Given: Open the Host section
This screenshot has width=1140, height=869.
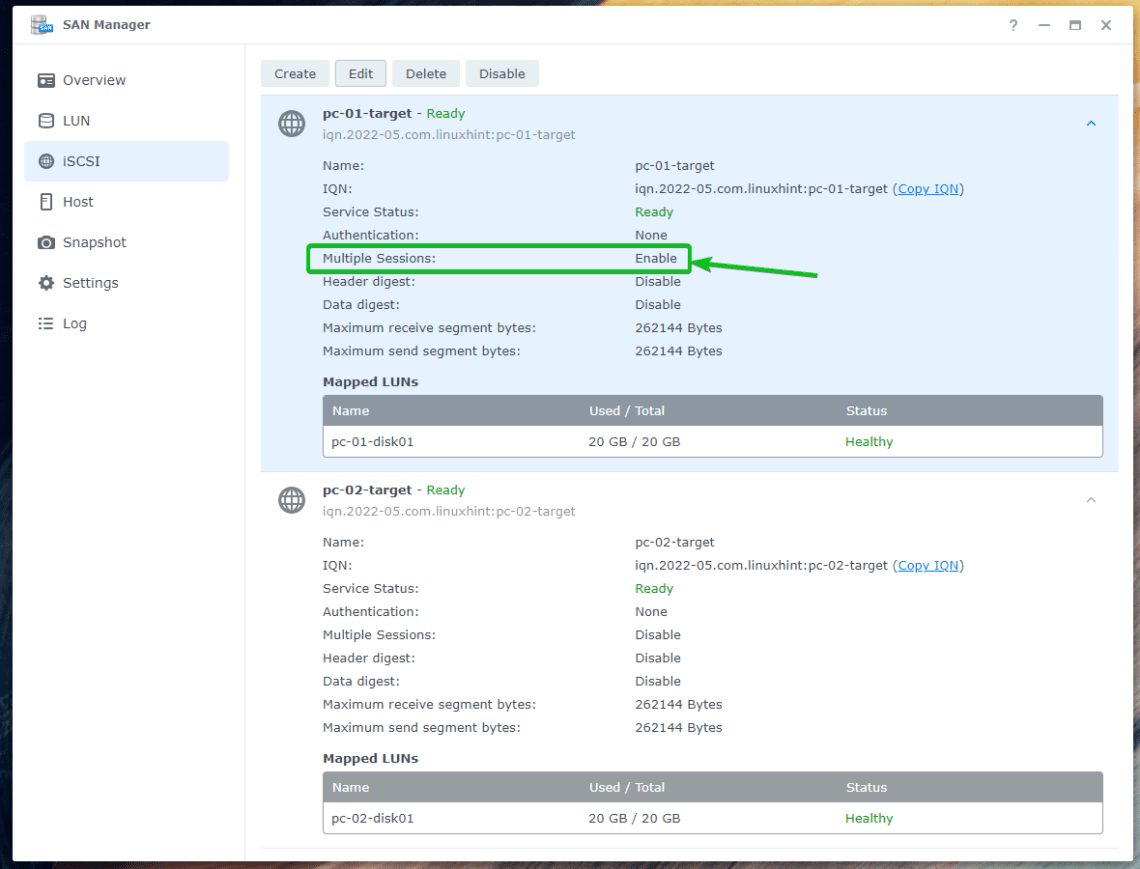Looking at the screenshot, I should (x=83, y=201).
